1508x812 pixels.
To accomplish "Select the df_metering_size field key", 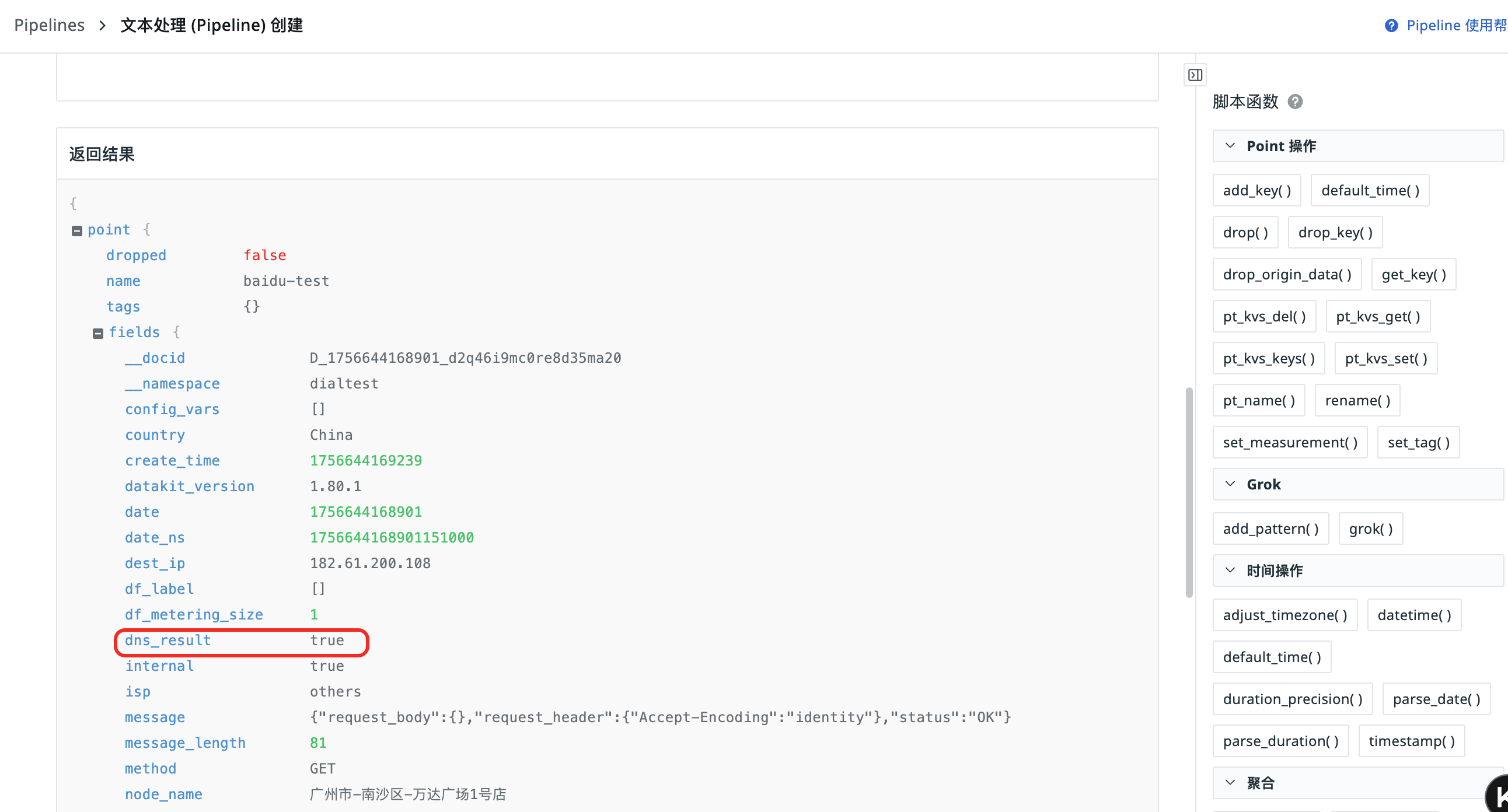I will [x=194, y=615].
